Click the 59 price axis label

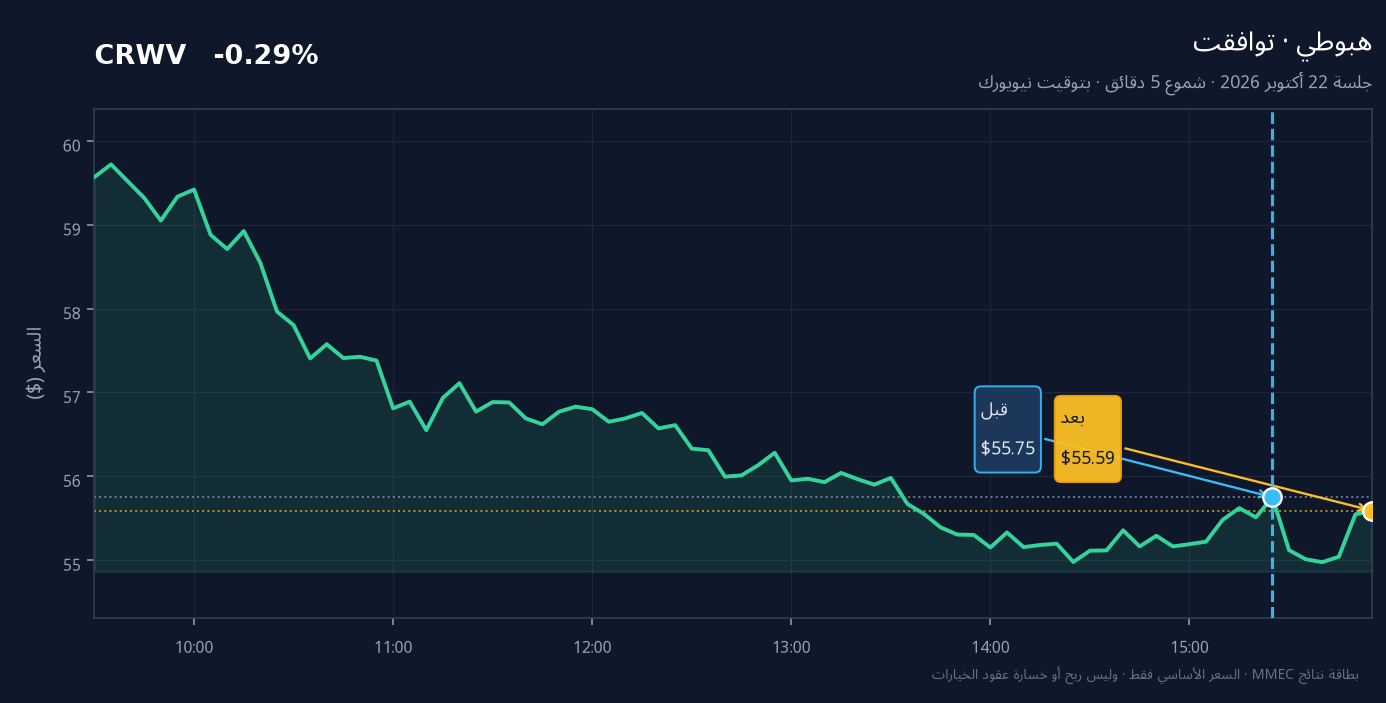(71, 229)
